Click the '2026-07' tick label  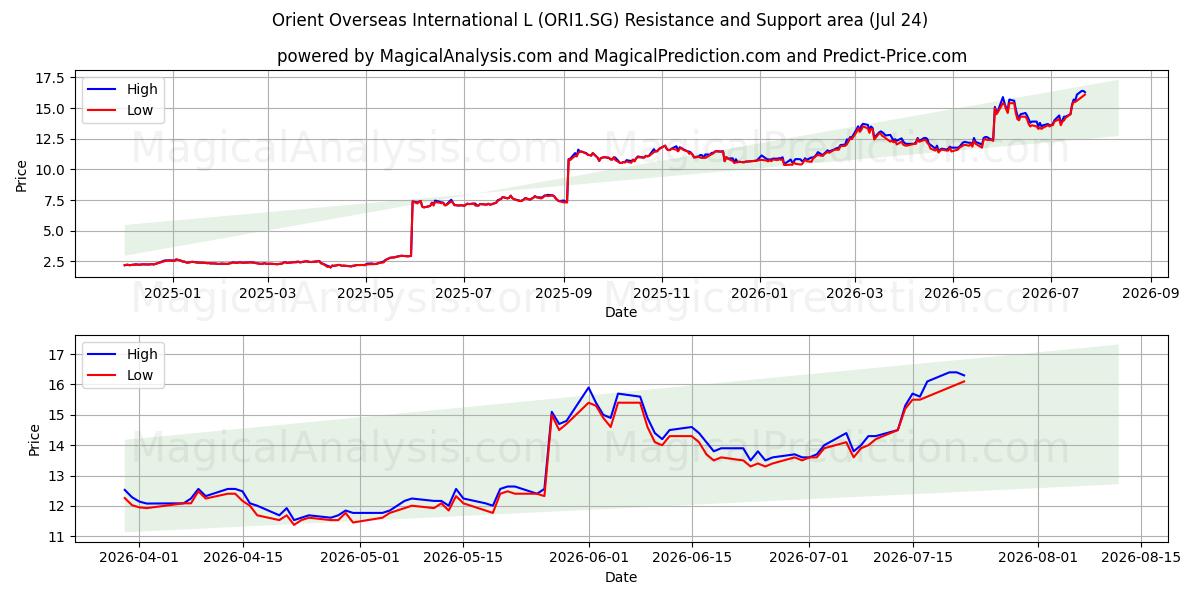click(x=1050, y=293)
